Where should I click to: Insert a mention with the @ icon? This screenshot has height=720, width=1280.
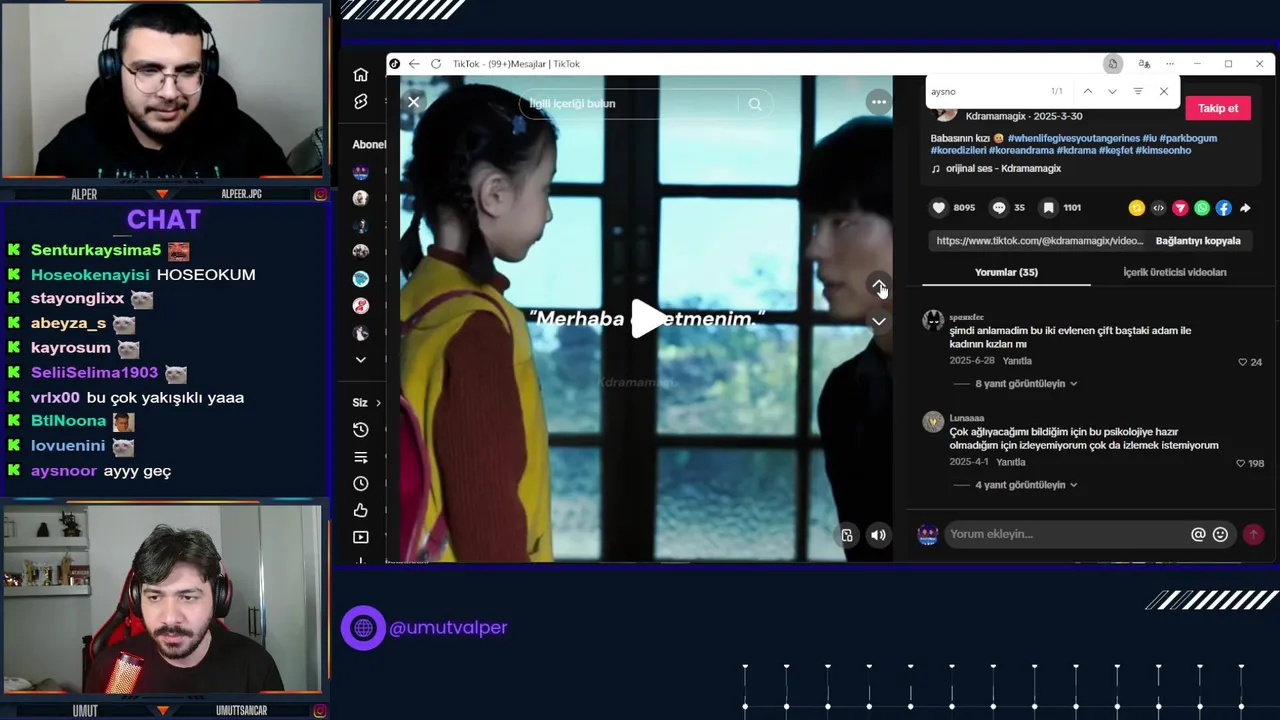point(1198,535)
